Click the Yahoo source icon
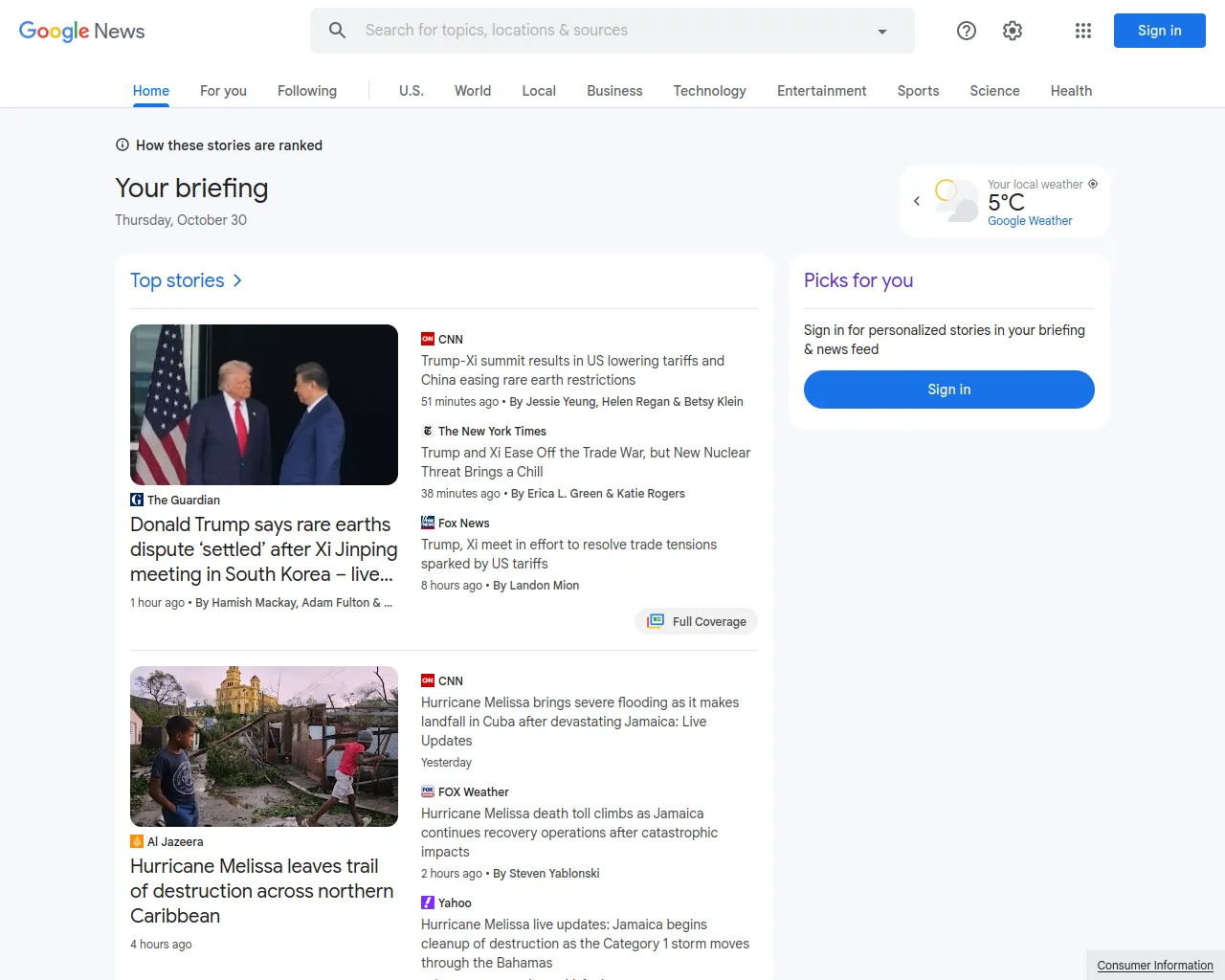Image resolution: width=1225 pixels, height=980 pixels. click(428, 902)
